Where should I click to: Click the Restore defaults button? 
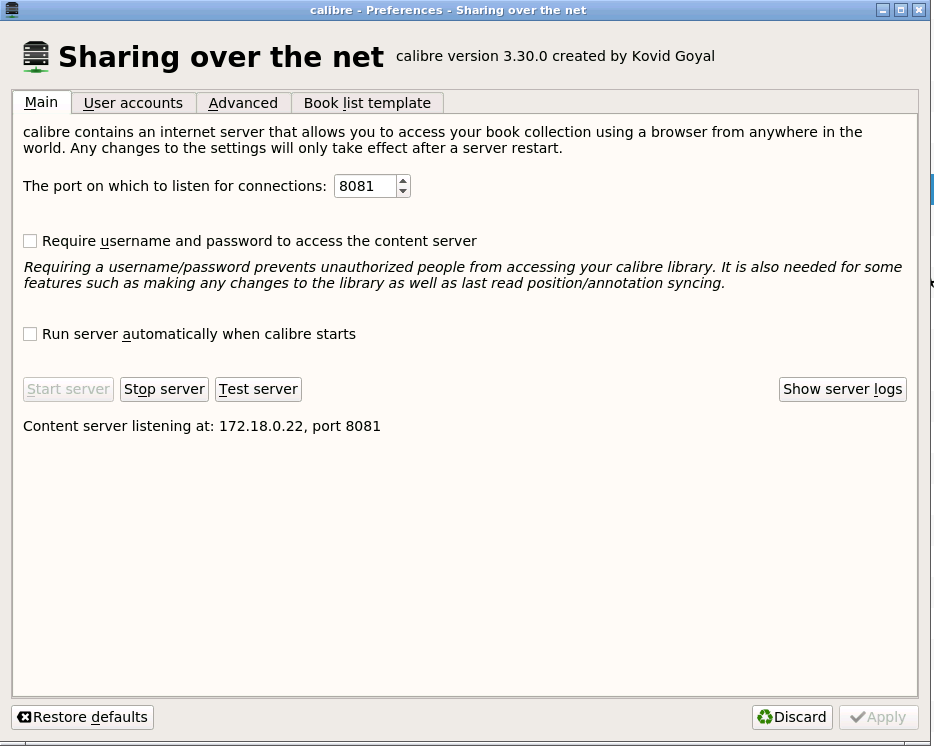click(82, 717)
